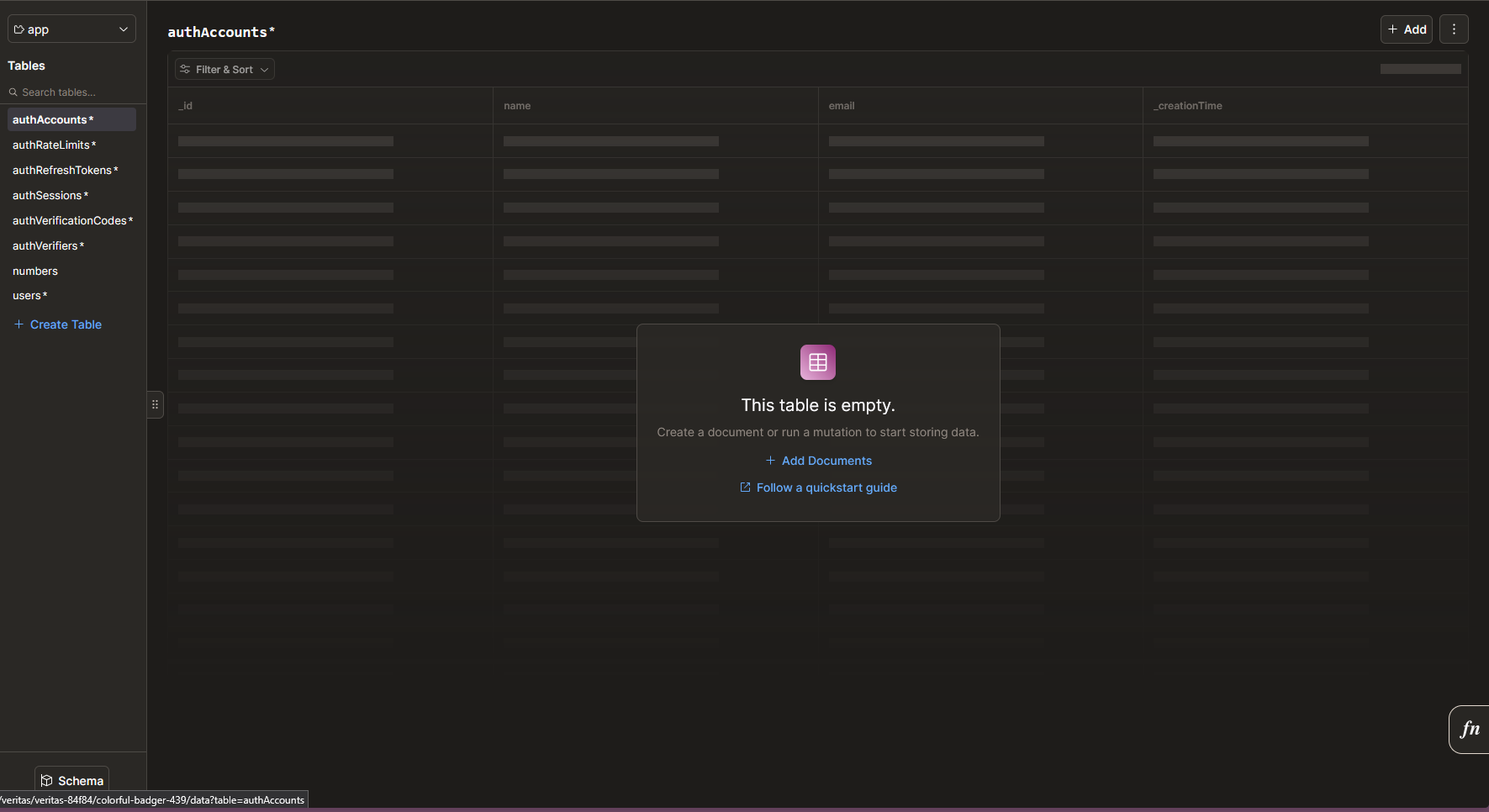Viewport: 1489px width, 812px height.
Task: Click the _id column header
Action: pos(330,106)
